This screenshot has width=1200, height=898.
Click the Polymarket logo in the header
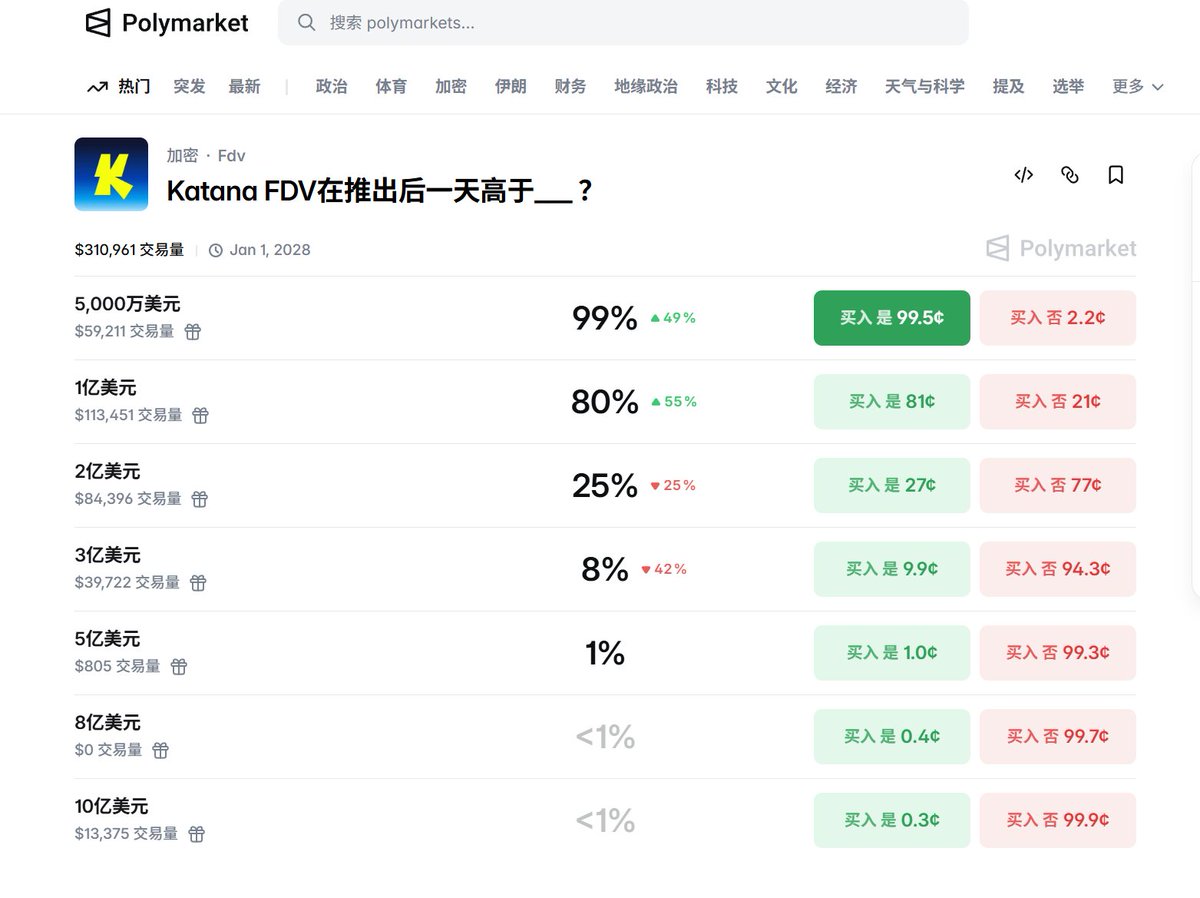[x=166, y=23]
